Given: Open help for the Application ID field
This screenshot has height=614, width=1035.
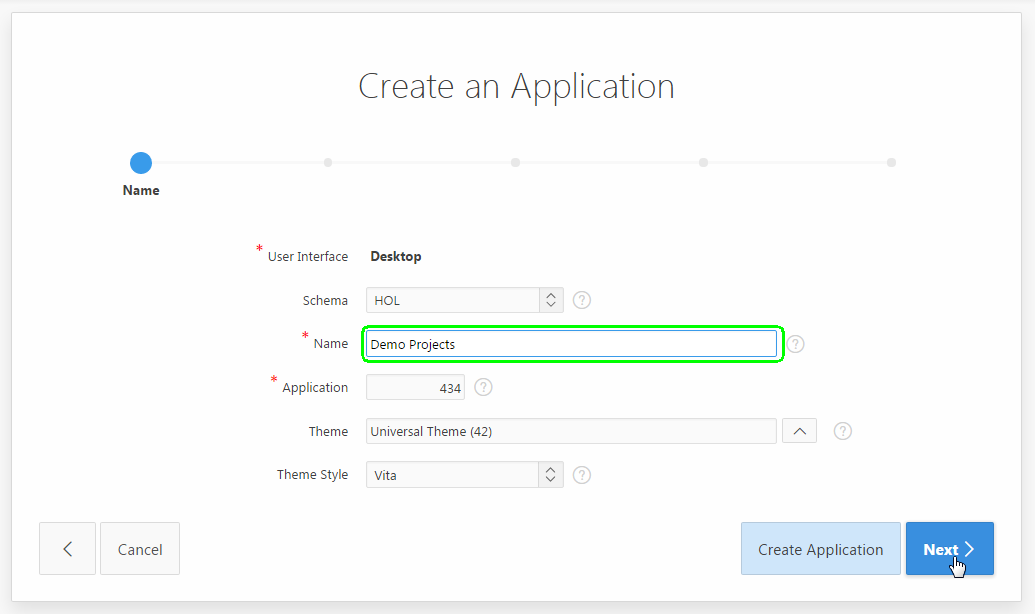Looking at the screenshot, I should click(483, 387).
